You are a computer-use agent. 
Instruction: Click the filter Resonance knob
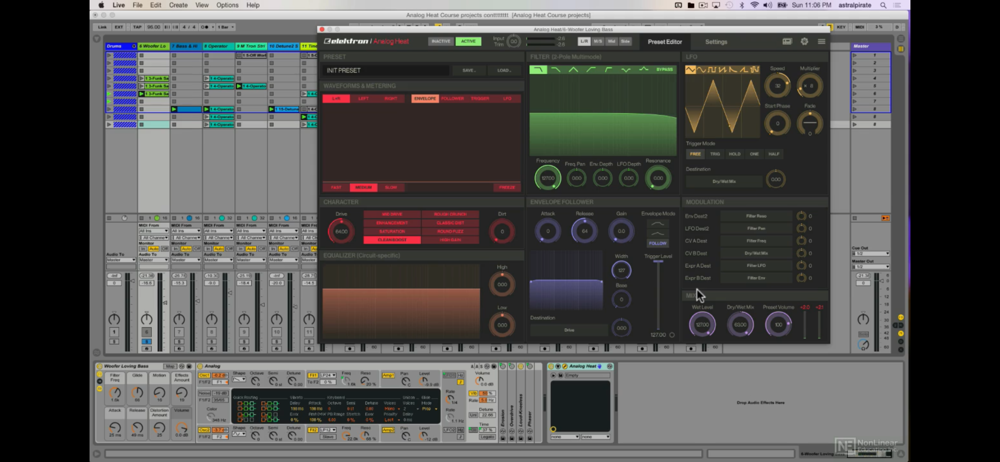pos(658,179)
